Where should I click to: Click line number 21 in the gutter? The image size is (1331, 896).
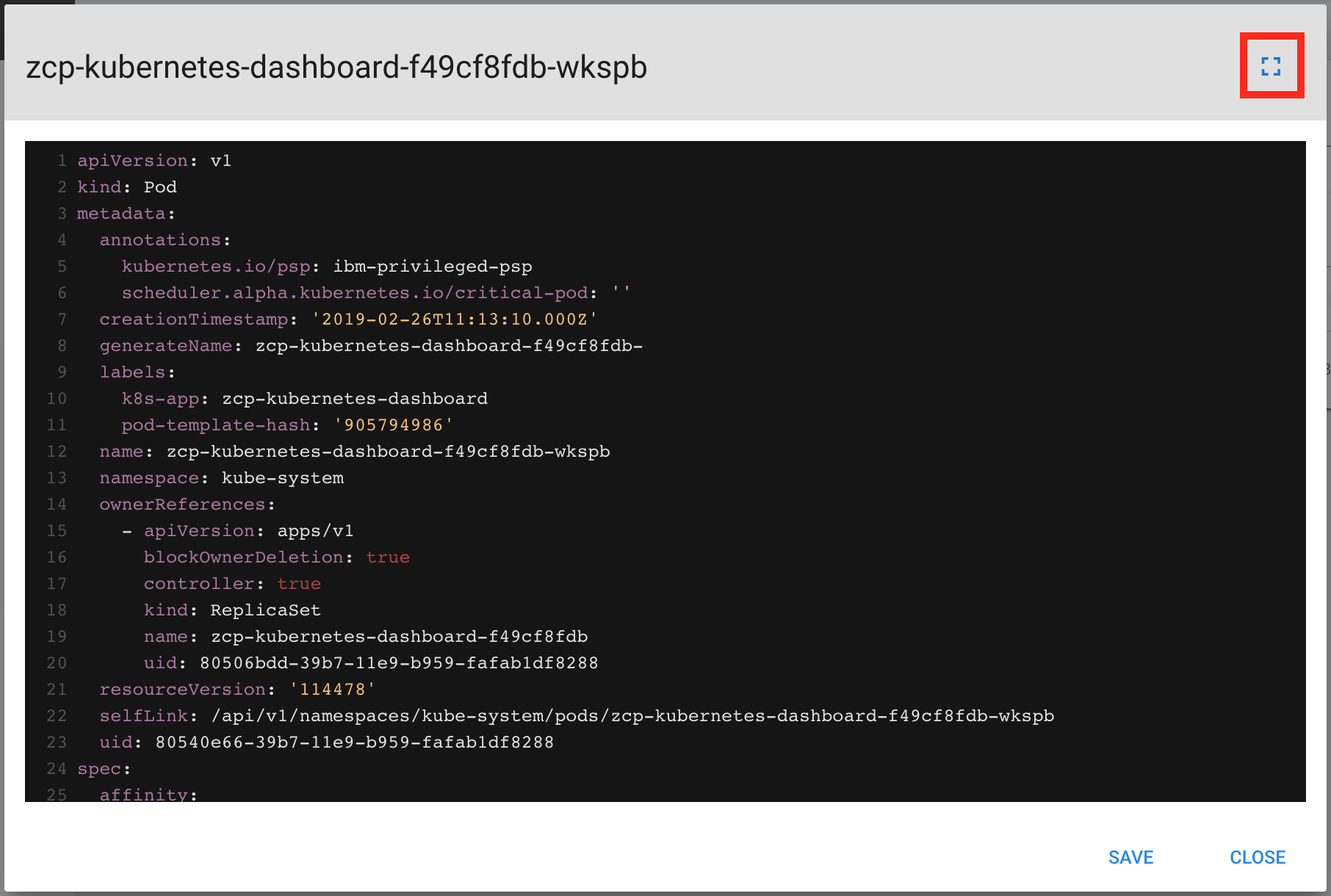[57, 689]
